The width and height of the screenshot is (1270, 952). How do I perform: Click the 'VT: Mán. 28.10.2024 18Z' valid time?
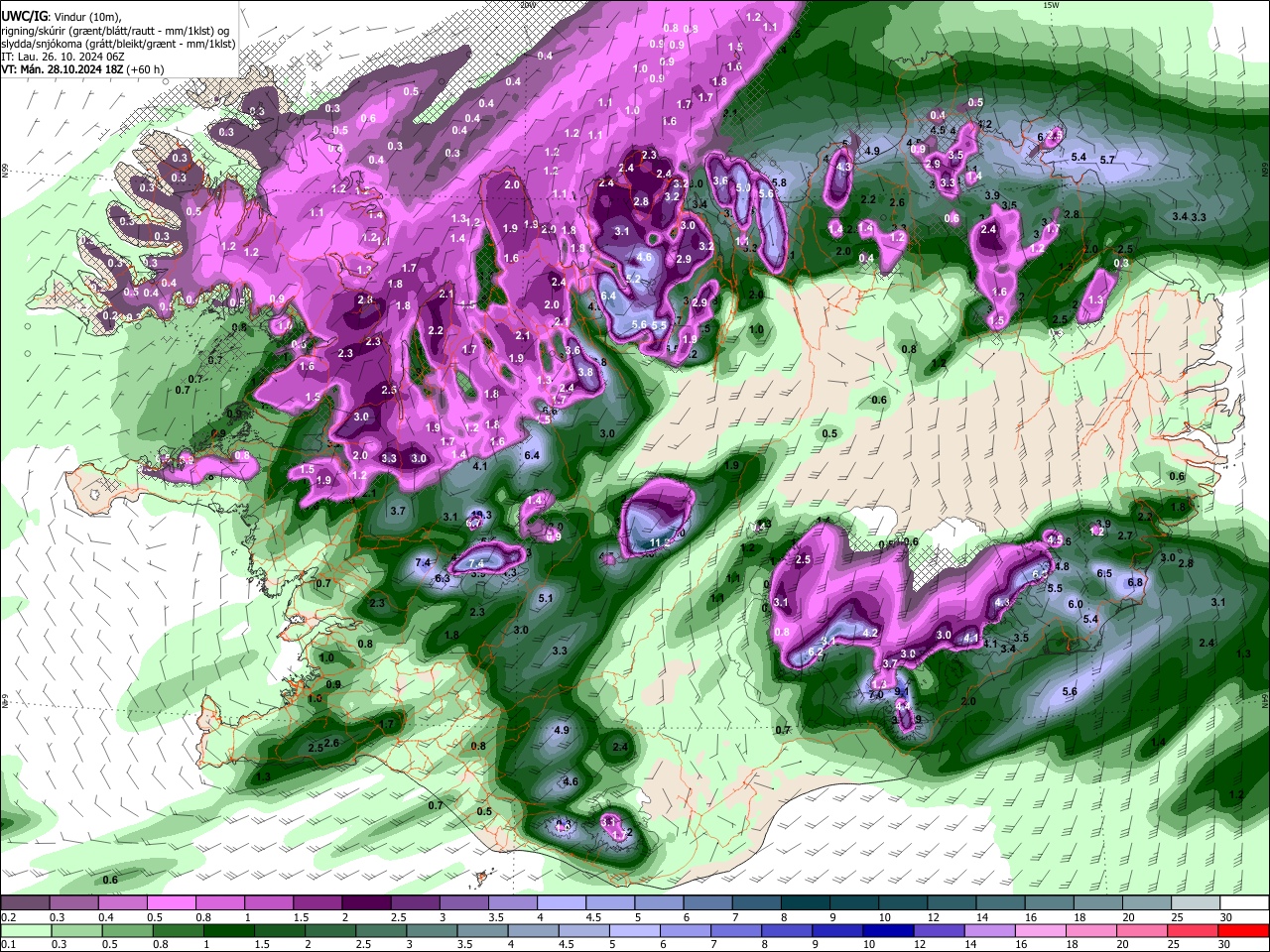63,69
